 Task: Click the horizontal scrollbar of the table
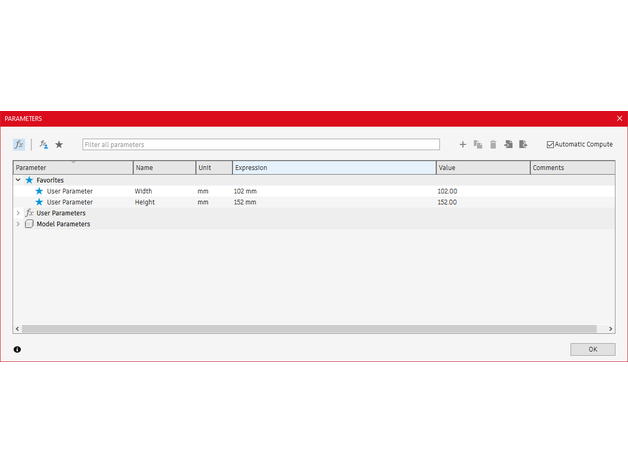(300, 329)
